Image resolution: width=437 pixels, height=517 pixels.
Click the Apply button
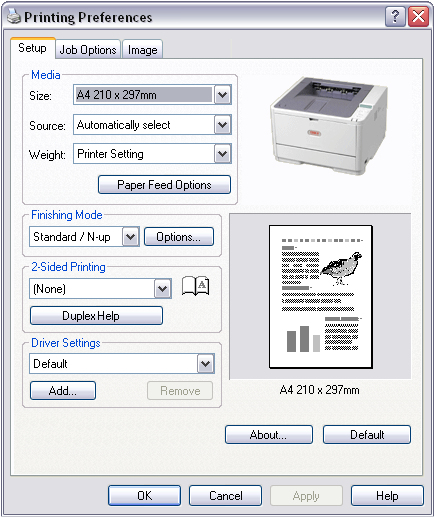point(306,496)
